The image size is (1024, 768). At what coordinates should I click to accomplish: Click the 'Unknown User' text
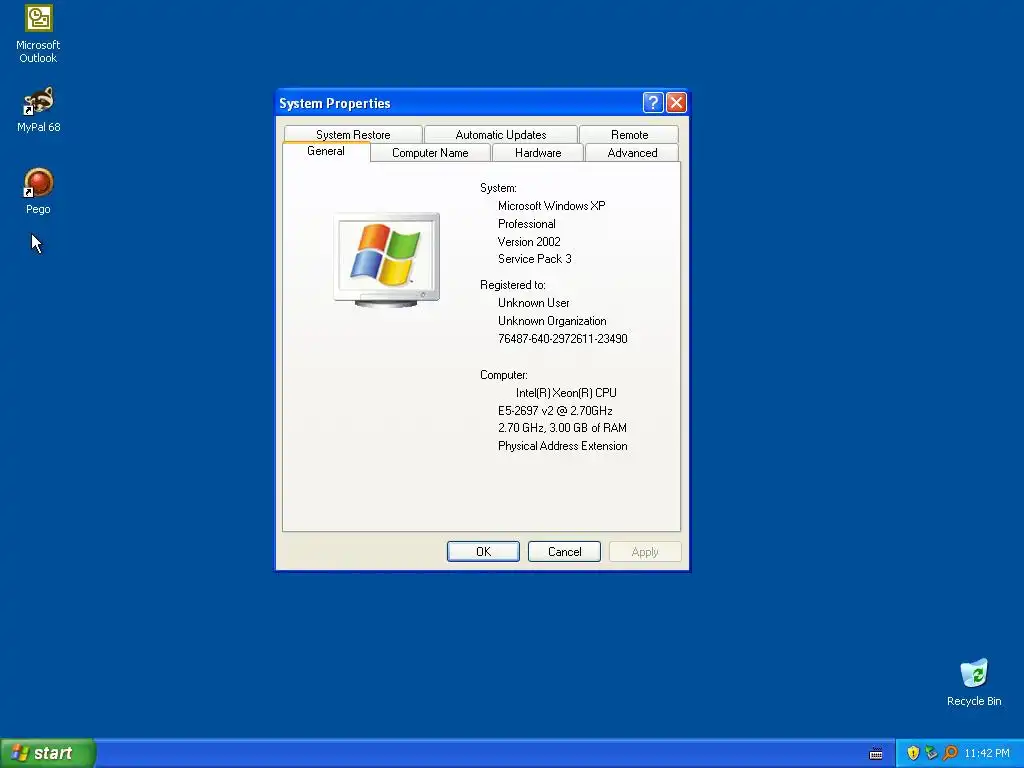click(534, 303)
